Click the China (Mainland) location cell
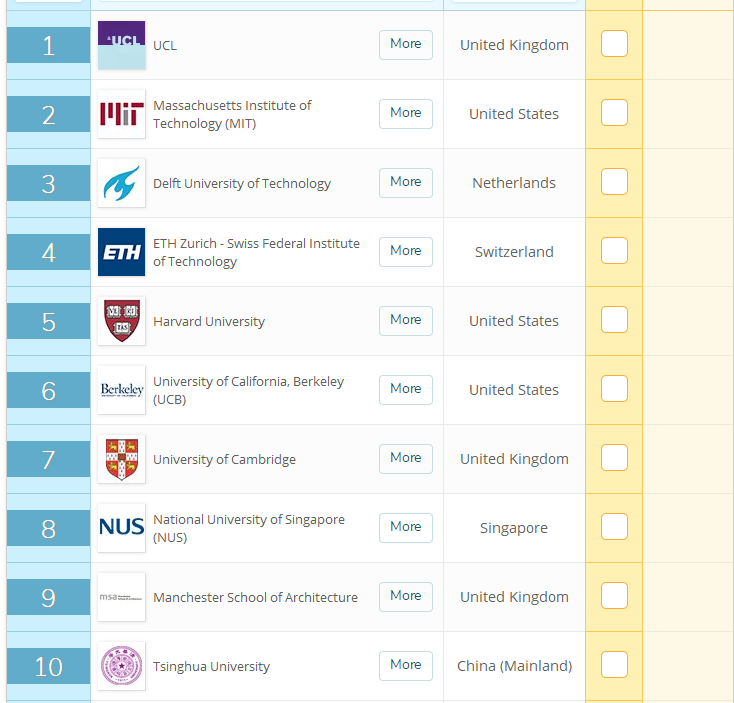The image size is (734, 703). pyautogui.click(x=514, y=666)
